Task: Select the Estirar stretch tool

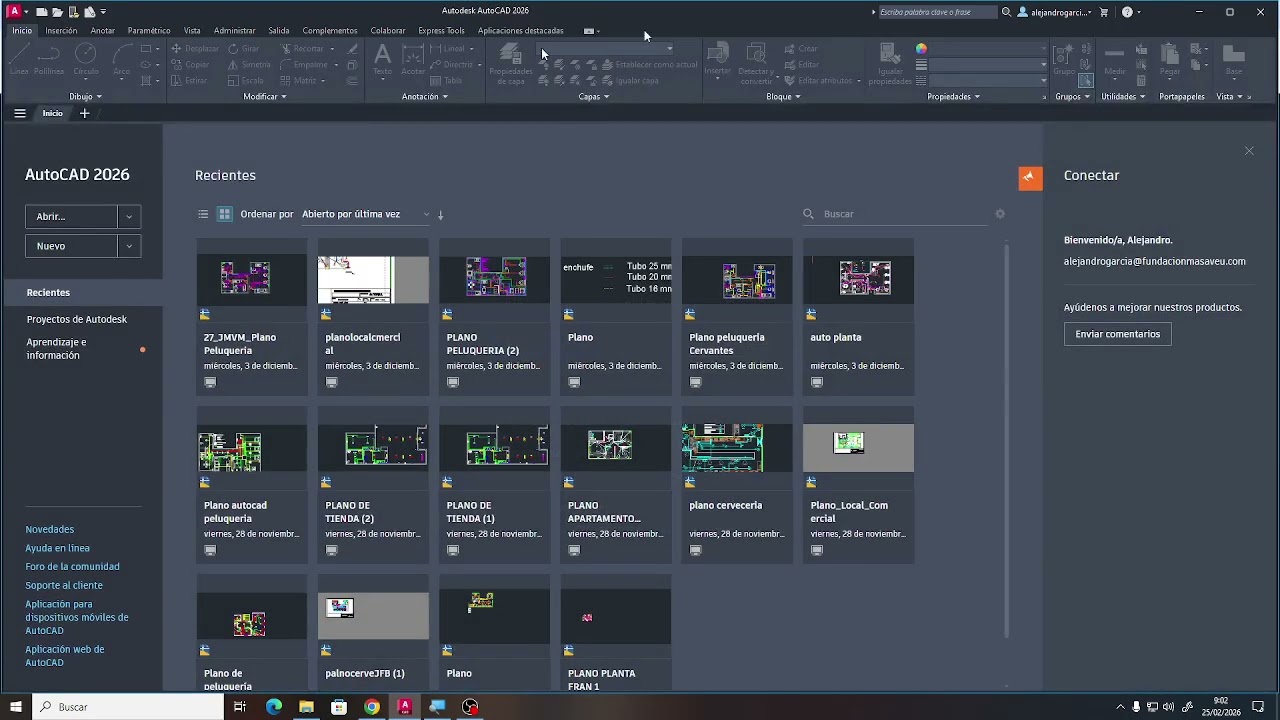Action: click(x=189, y=80)
